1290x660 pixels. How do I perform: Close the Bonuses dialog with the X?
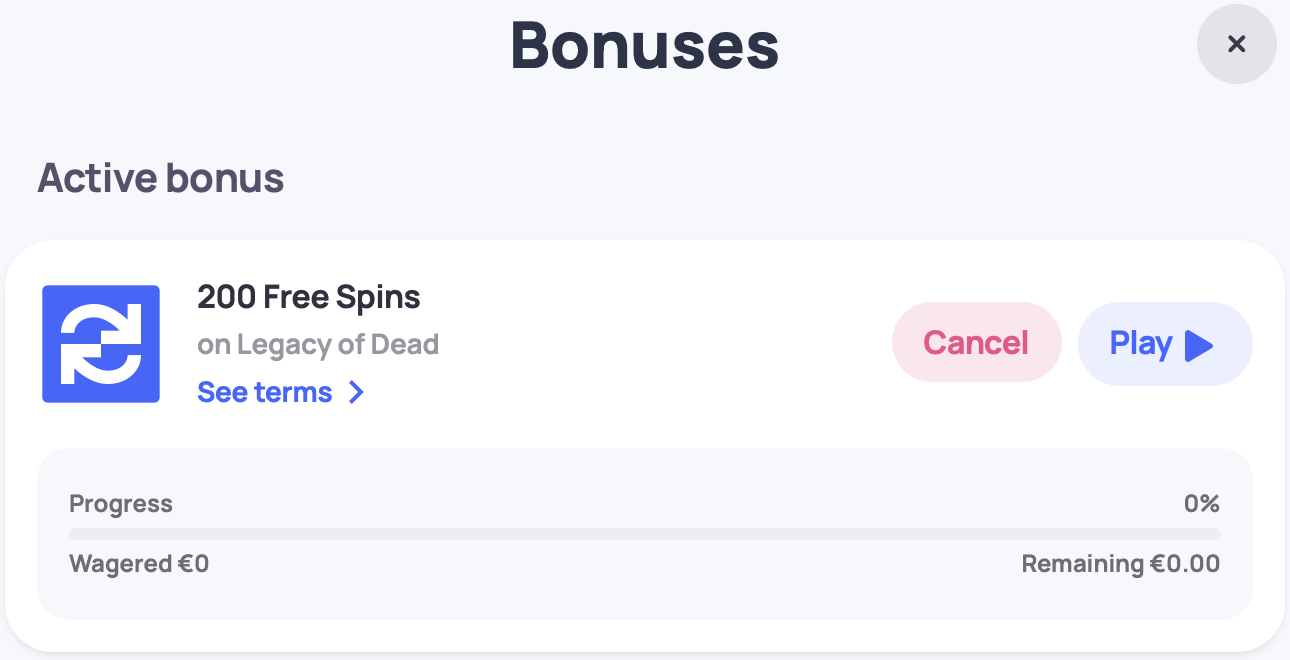coord(1236,44)
